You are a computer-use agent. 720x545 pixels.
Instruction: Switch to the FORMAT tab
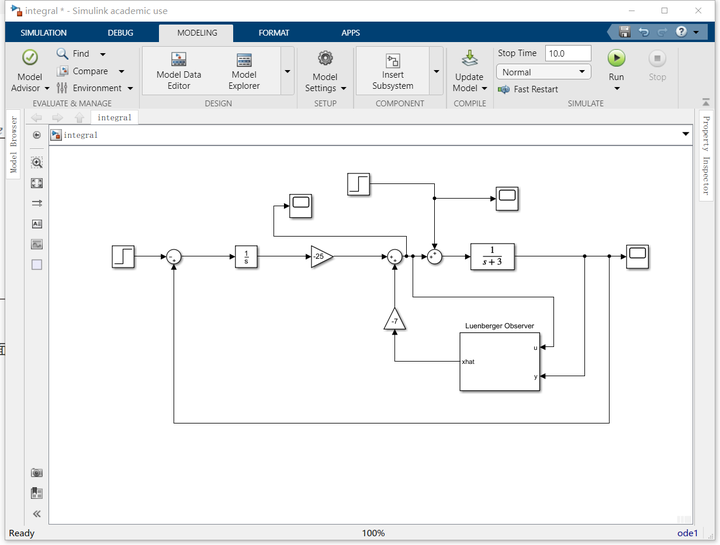[x=274, y=33]
